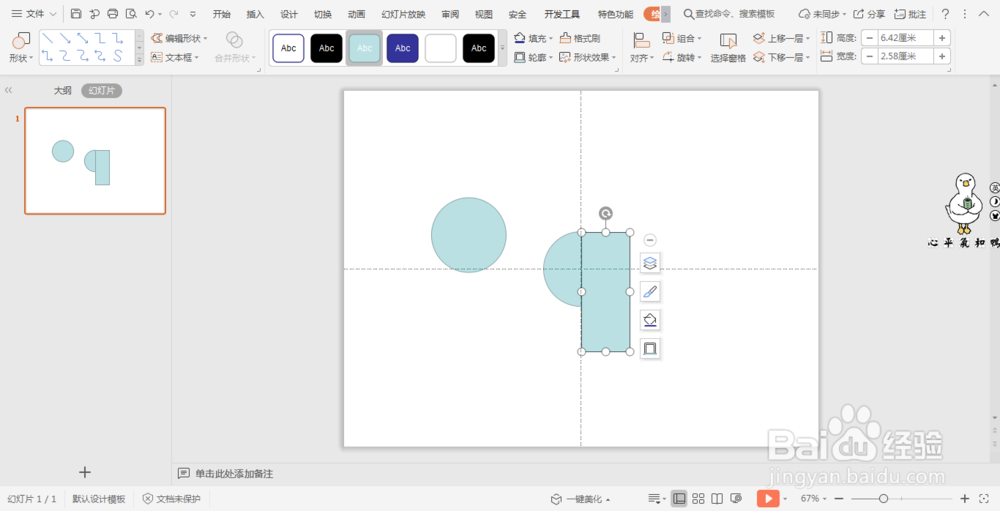Screen dimensions: 1000x511
Task: Click the vertical three-dots more options
Action: [965, 13]
